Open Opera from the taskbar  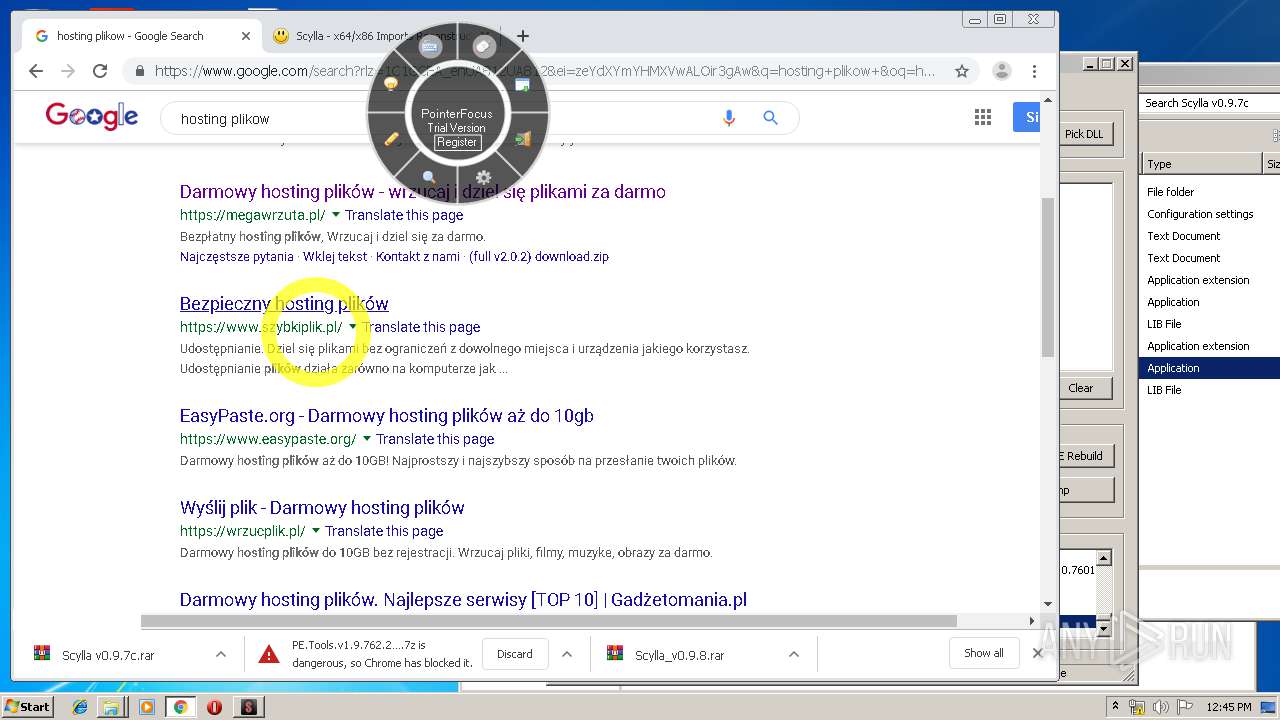point(214,707)
